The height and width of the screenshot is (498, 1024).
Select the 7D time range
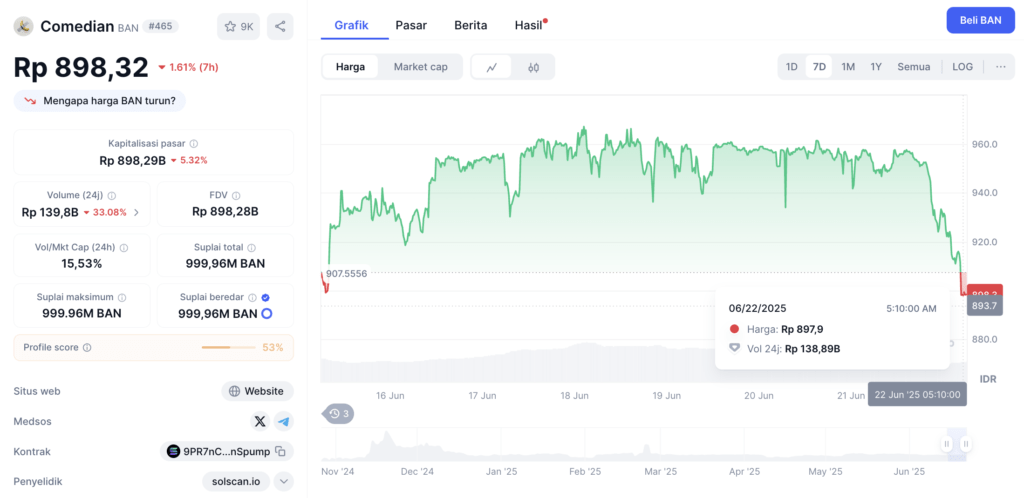pos(819,67)
